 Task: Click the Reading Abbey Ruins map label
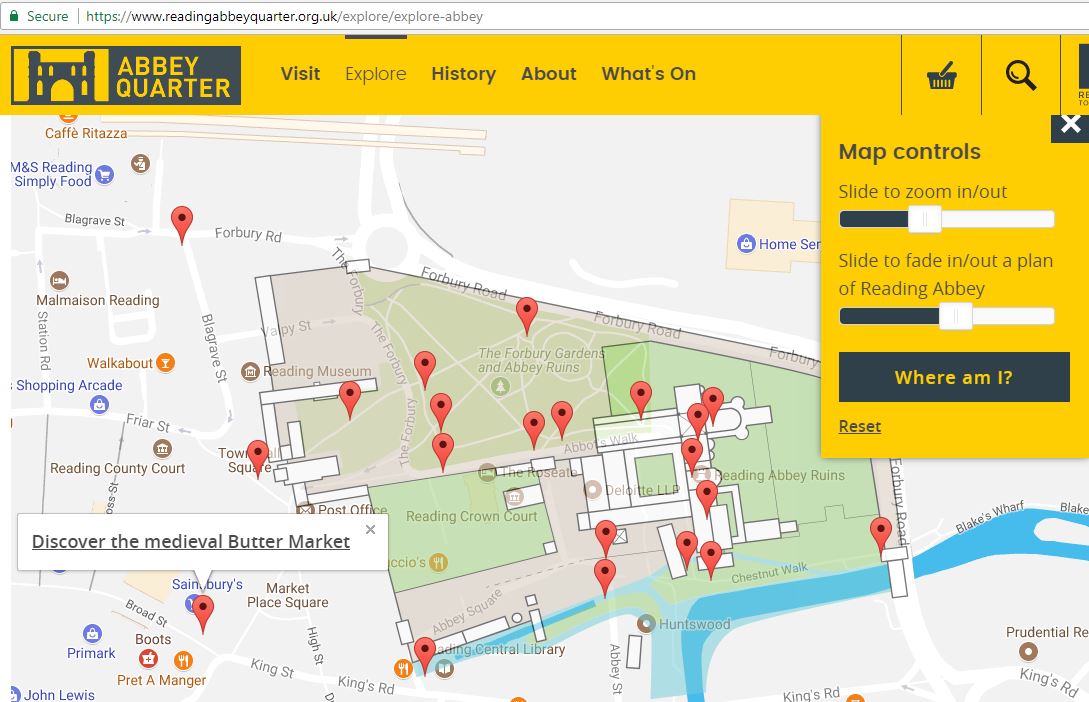click(x=780, y=476)
